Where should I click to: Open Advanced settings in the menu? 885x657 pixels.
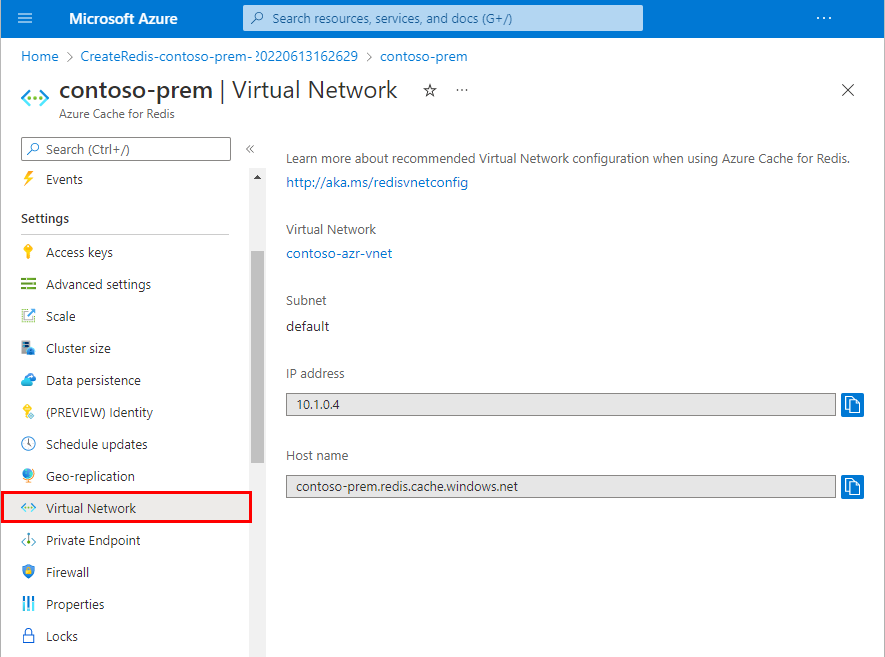coord(98,284)
